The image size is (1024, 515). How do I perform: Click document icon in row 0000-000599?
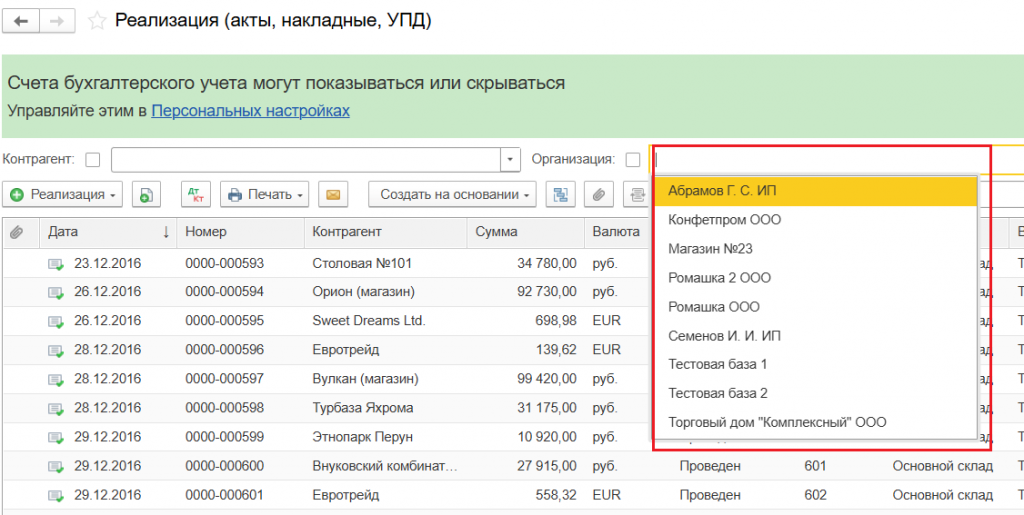click(x=56, y=437)
